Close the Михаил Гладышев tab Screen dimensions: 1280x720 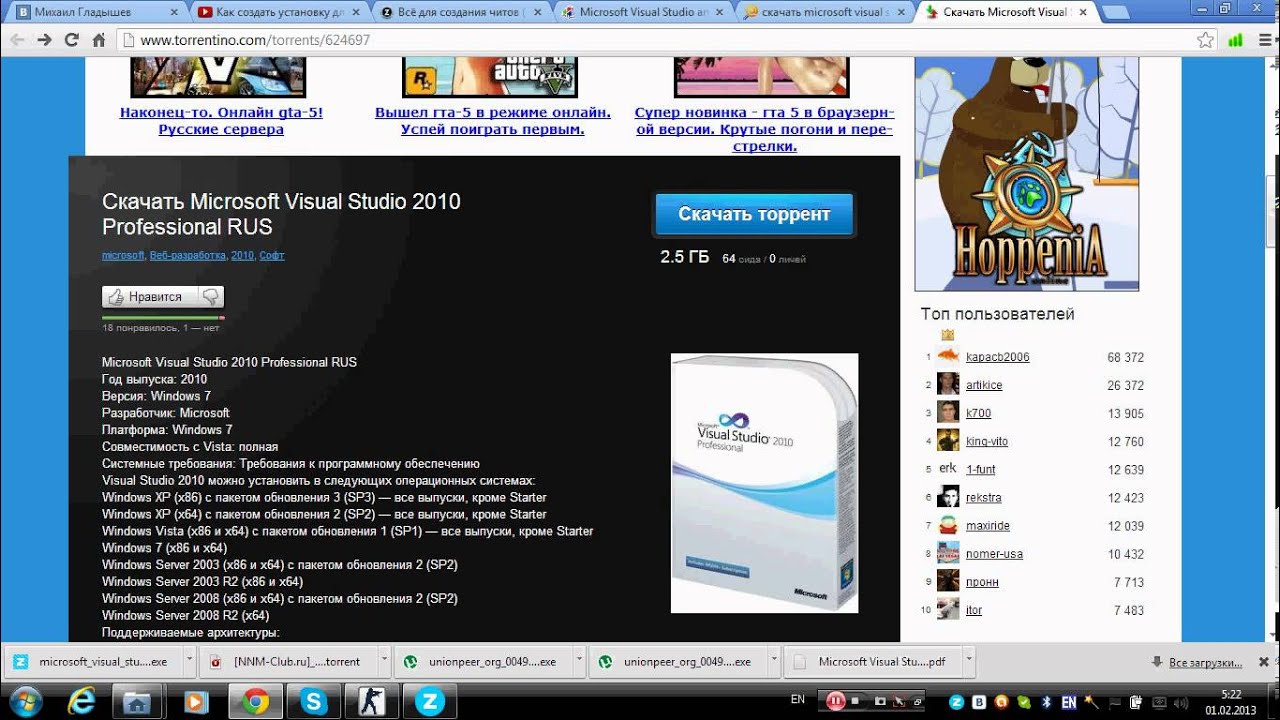click(x=174, y=13)
